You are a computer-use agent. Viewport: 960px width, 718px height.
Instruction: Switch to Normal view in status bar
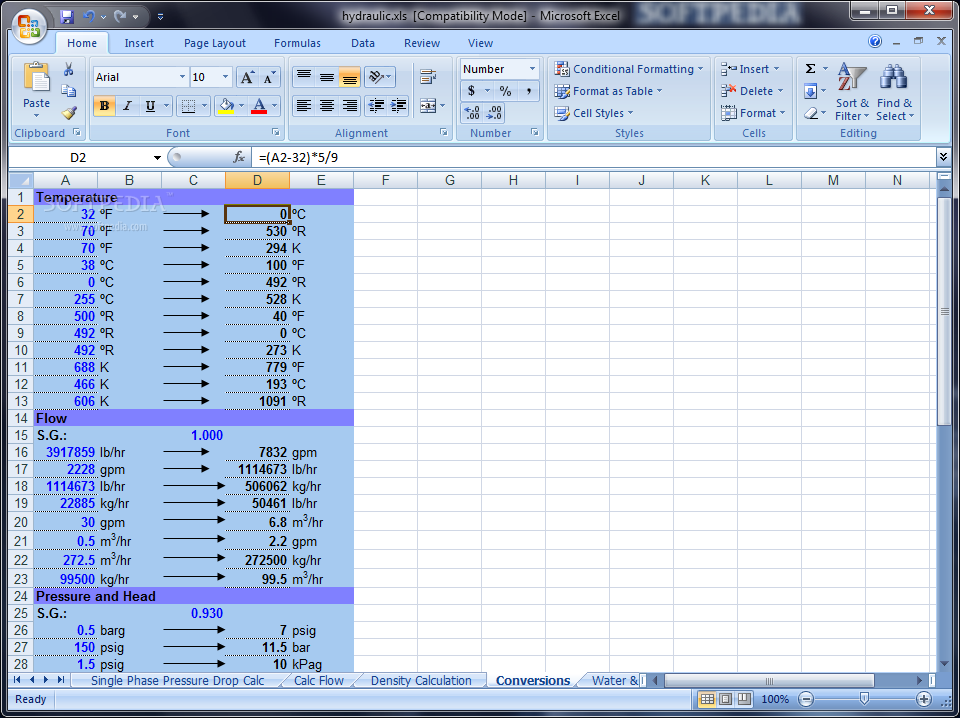click(707, 699)
